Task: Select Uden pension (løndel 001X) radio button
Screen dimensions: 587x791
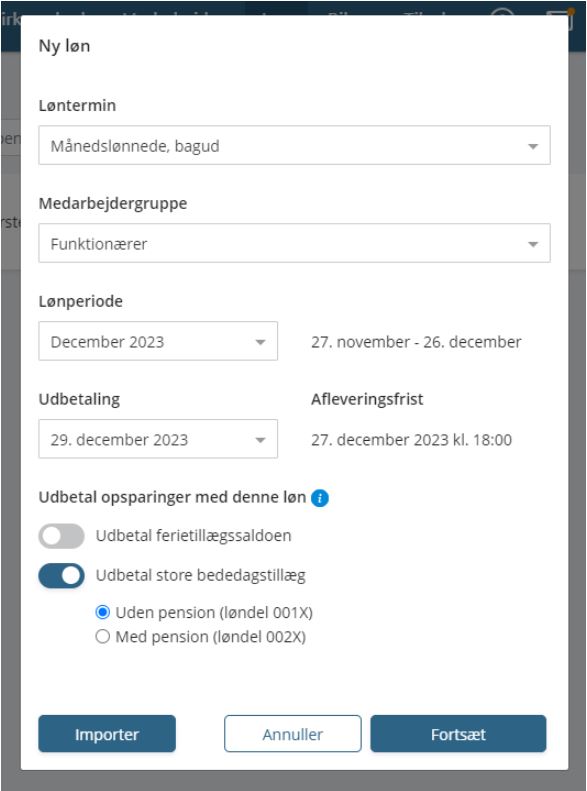Action: pyautogui.click(x=102, y=612)
